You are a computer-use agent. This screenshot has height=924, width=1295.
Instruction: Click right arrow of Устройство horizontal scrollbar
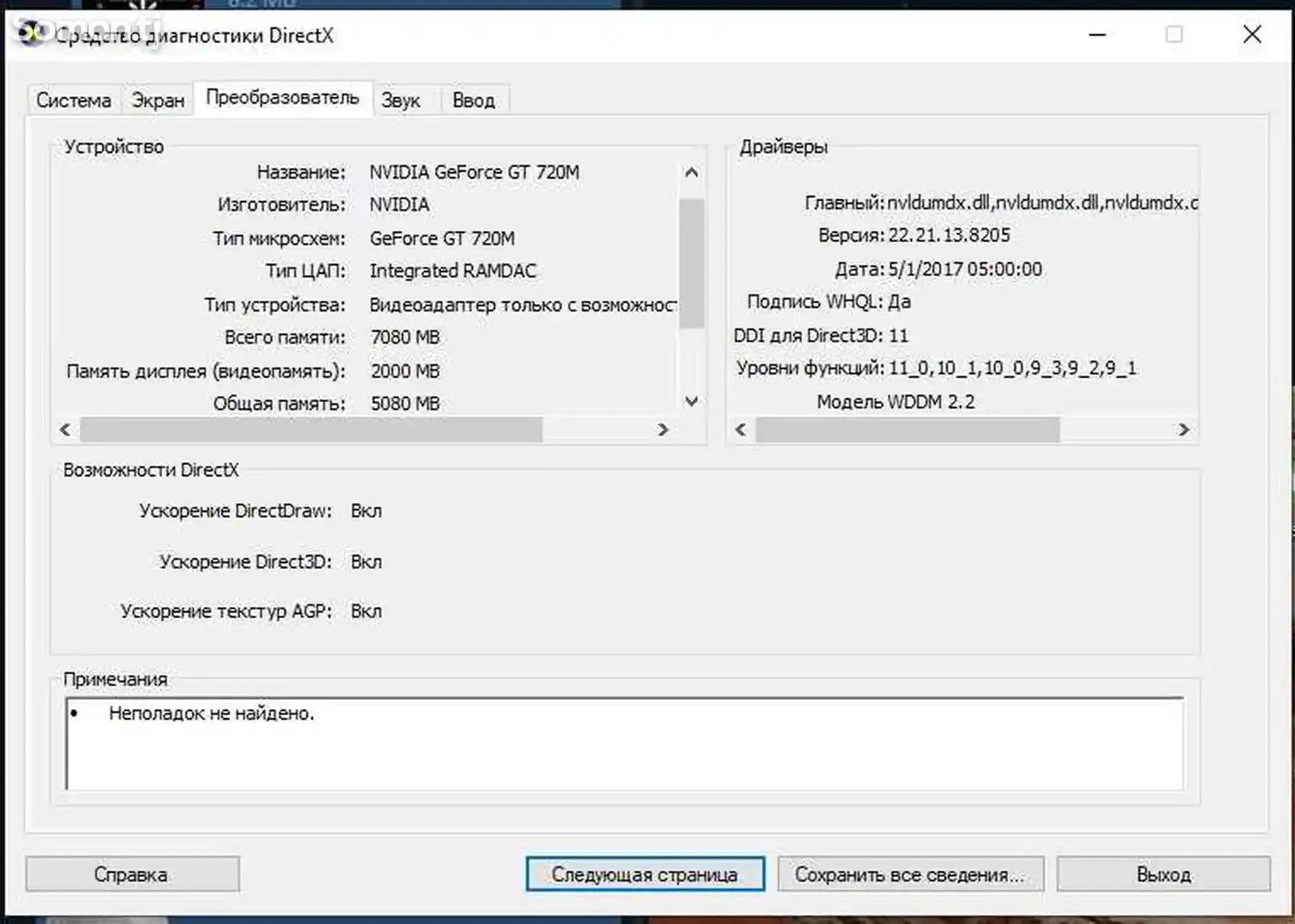[x=663, y=430]
